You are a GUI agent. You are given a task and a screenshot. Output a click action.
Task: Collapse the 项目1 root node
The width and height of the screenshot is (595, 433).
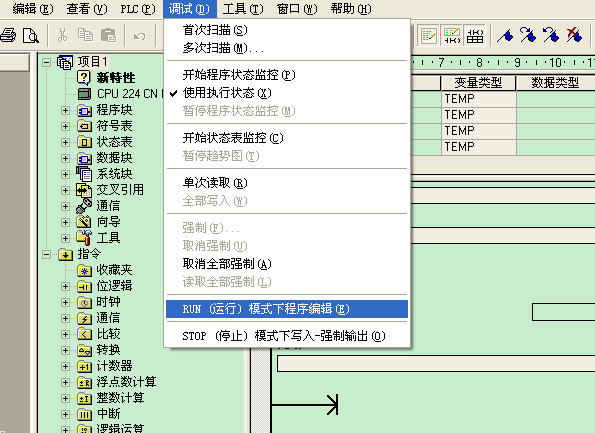pyautogui.click(x=46, y=62)
